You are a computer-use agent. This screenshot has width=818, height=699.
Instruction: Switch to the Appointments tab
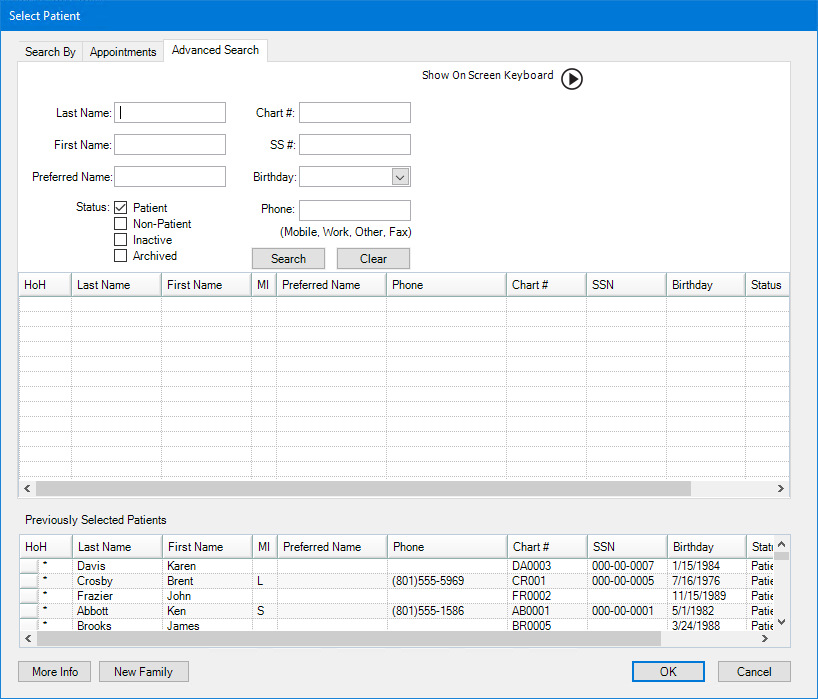click(123, 51)
